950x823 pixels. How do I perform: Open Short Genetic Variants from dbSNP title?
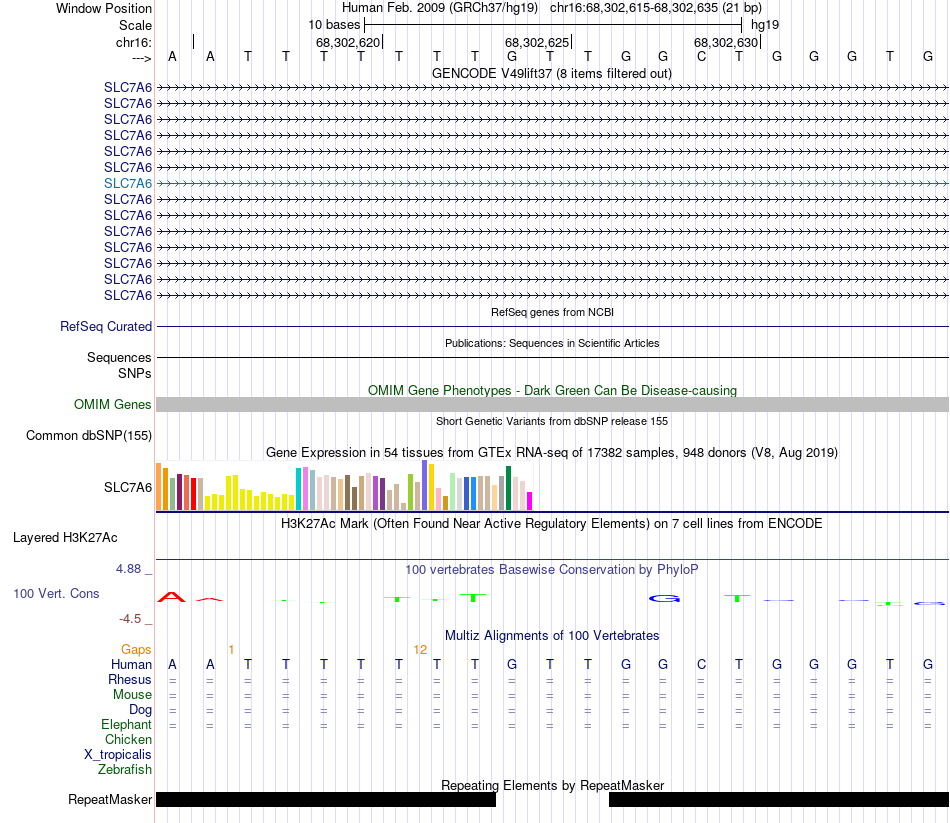pos(552,421)
